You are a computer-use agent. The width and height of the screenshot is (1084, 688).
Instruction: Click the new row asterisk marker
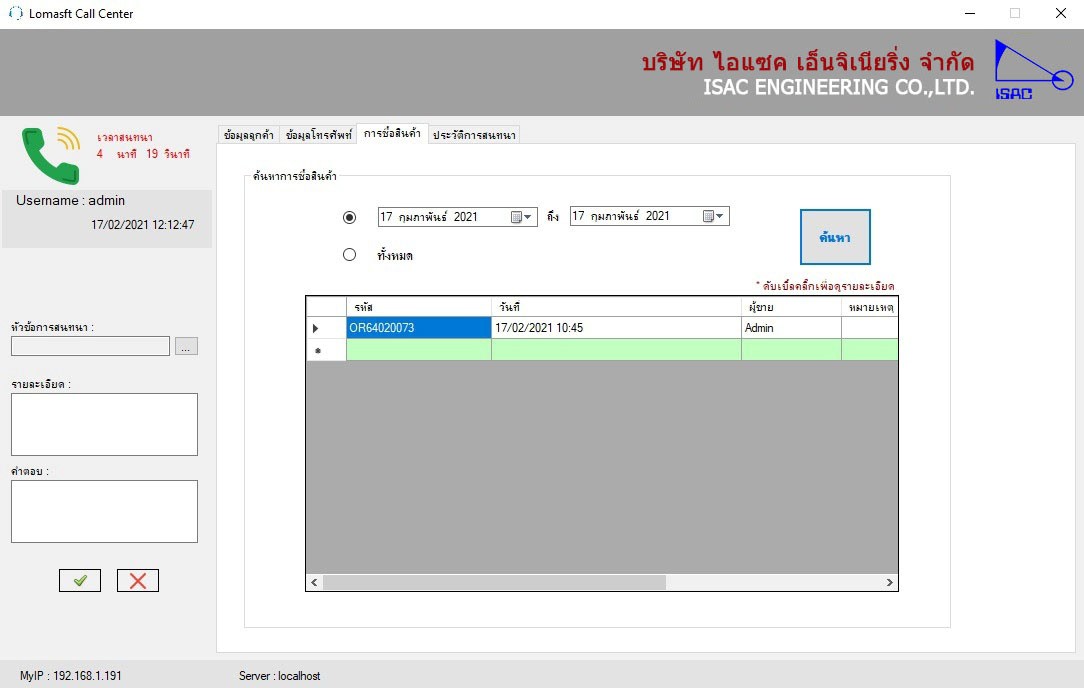coord(318,351)
